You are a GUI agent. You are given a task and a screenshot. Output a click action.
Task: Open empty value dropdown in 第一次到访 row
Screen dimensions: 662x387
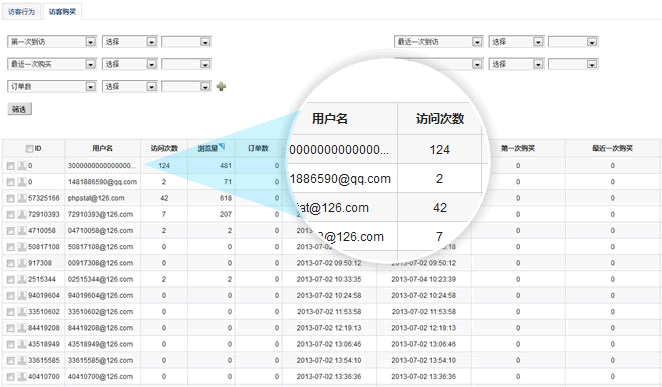[186, 42]
